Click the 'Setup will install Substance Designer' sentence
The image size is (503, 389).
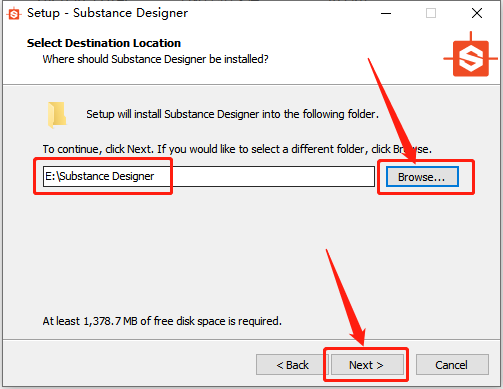(x=232, y=114)
